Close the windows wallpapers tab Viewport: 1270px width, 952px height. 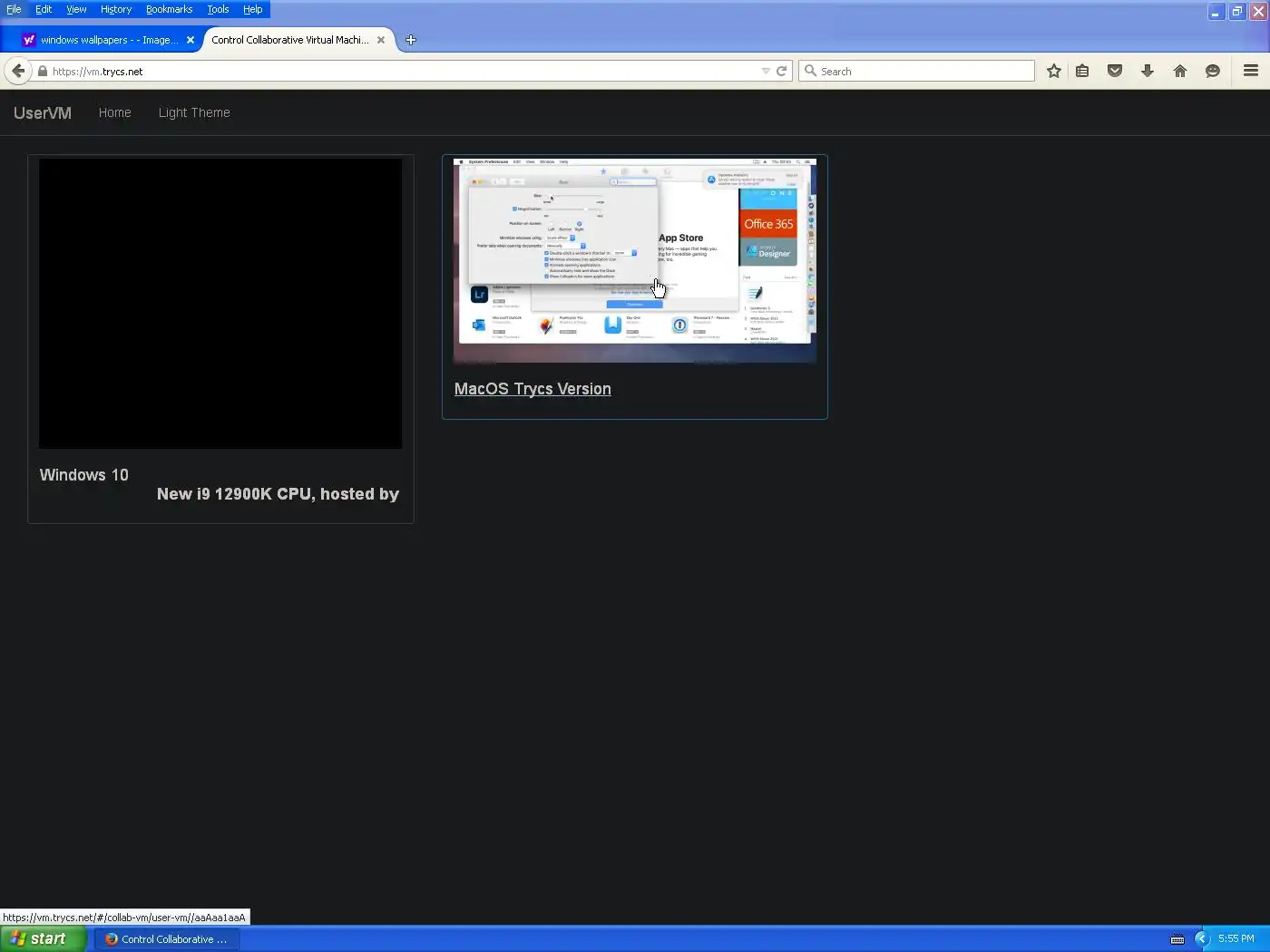tap(190, 40)
